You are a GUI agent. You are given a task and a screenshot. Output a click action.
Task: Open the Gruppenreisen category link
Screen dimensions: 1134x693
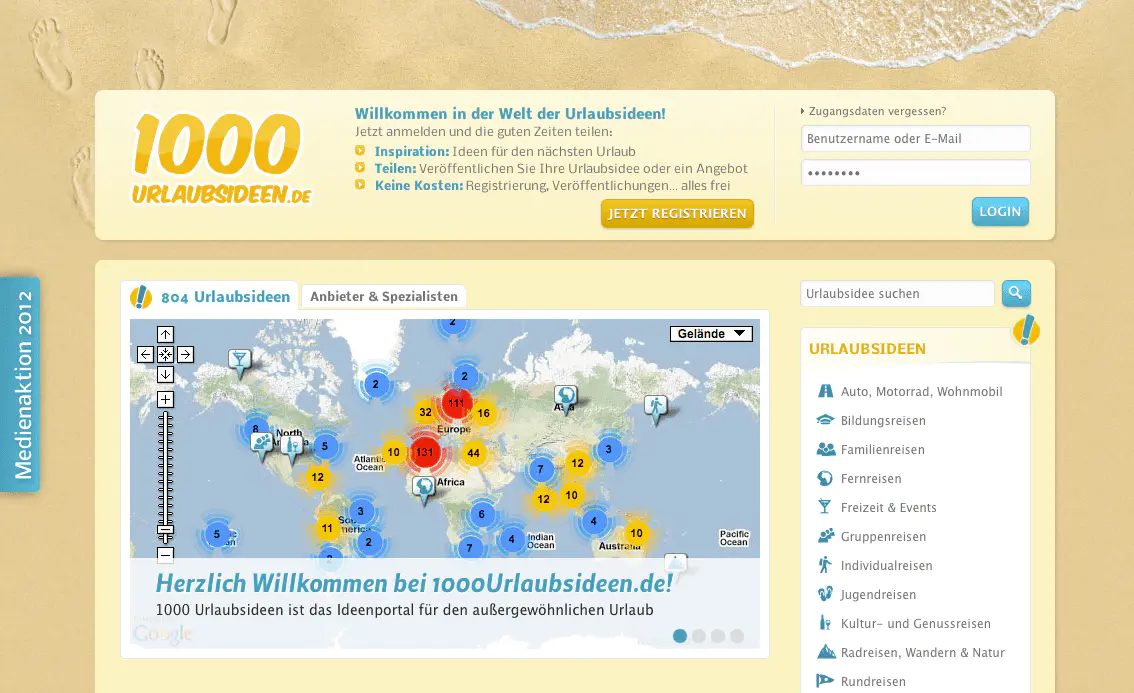click(x=883, y=536)
